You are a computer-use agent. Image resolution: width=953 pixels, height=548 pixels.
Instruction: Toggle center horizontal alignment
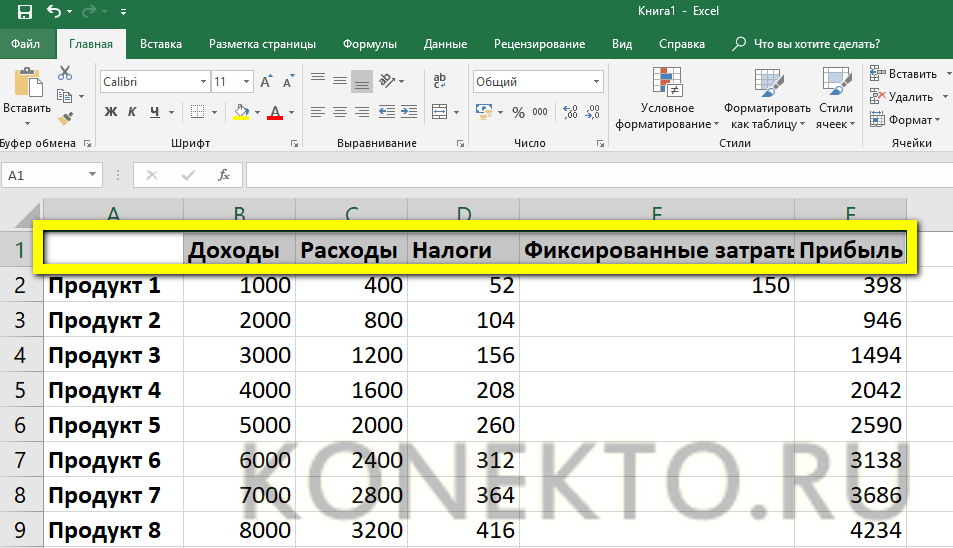(x=339, y=112)
